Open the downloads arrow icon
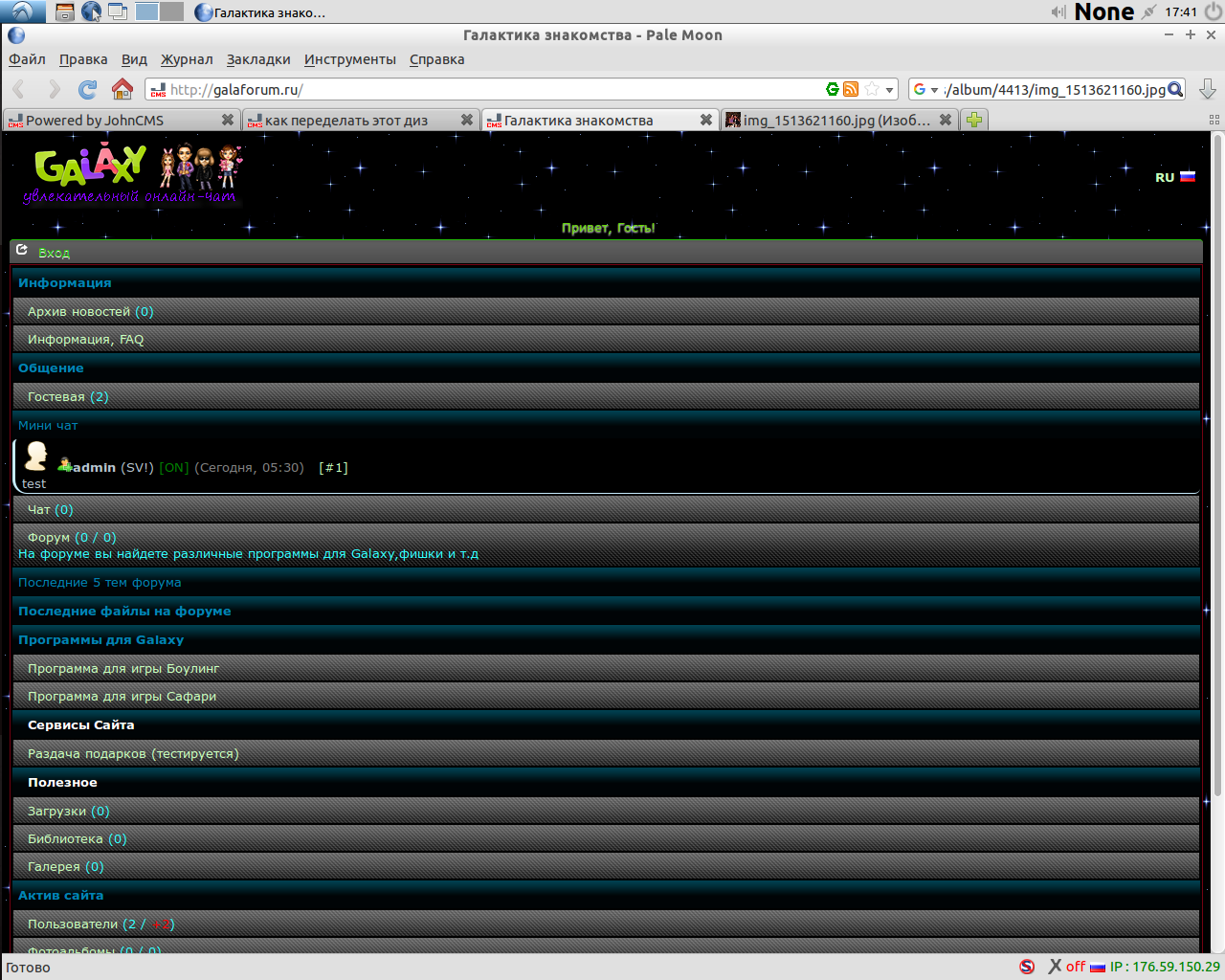 click(x=1208, y=90)
